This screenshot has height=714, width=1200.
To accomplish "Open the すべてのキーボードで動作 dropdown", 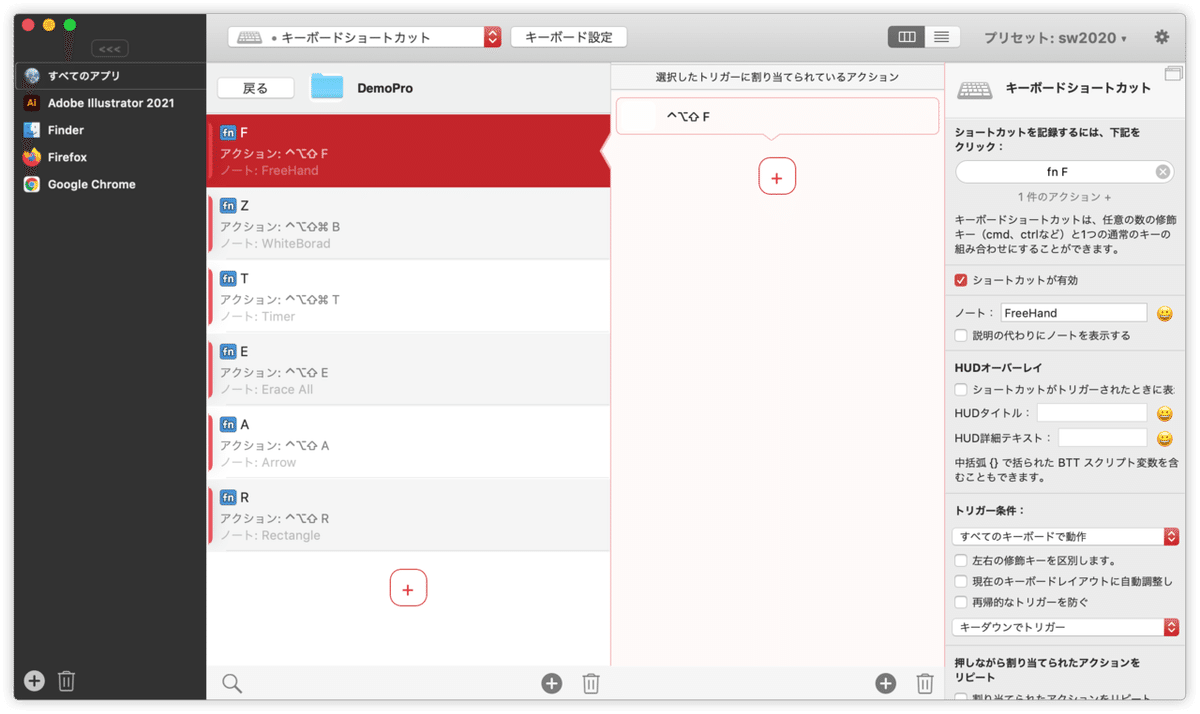I will pyautogui.click(x=1065, y=536).
